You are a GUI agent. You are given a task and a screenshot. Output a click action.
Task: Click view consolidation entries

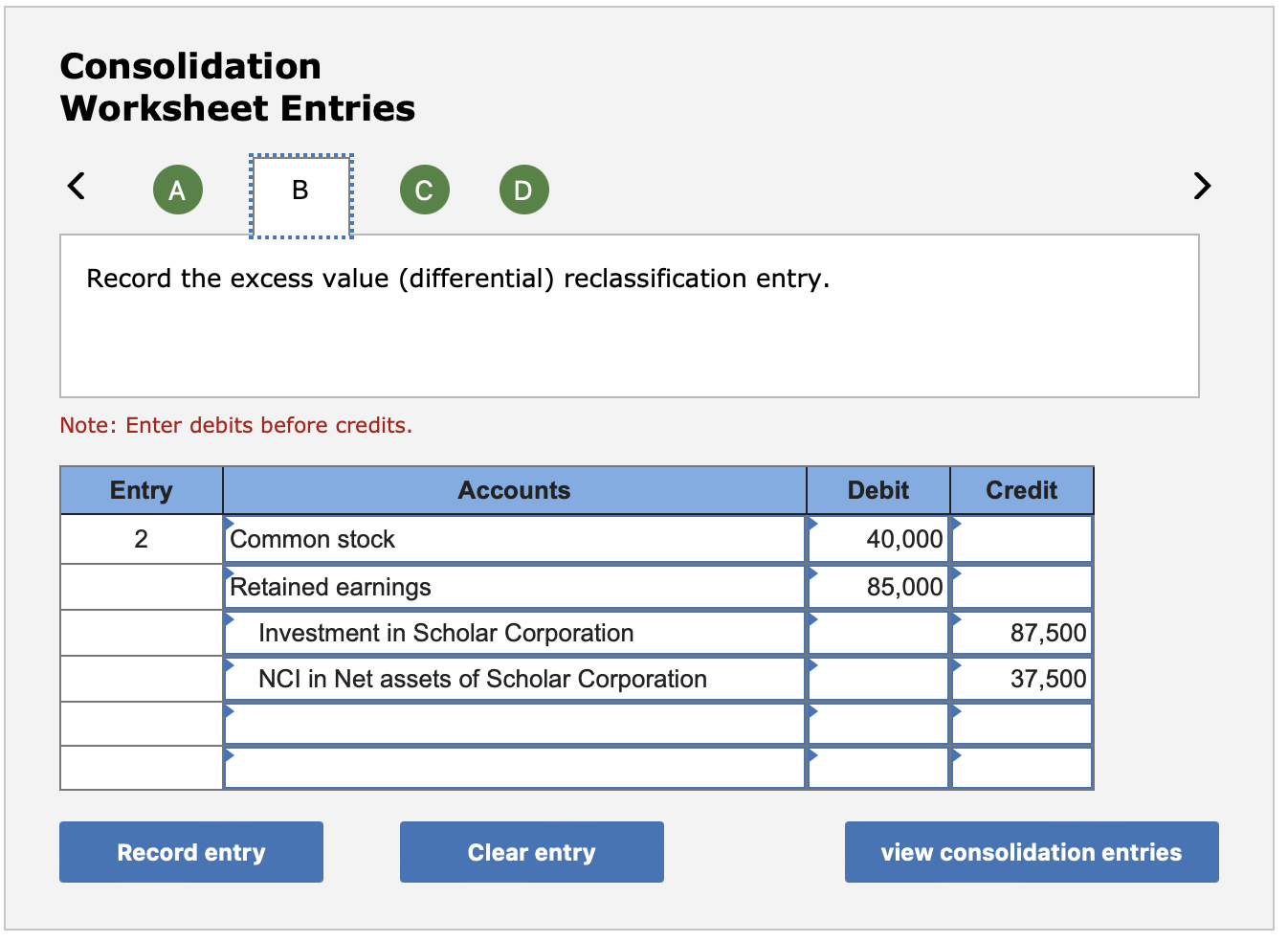(x=1031, y=852)
